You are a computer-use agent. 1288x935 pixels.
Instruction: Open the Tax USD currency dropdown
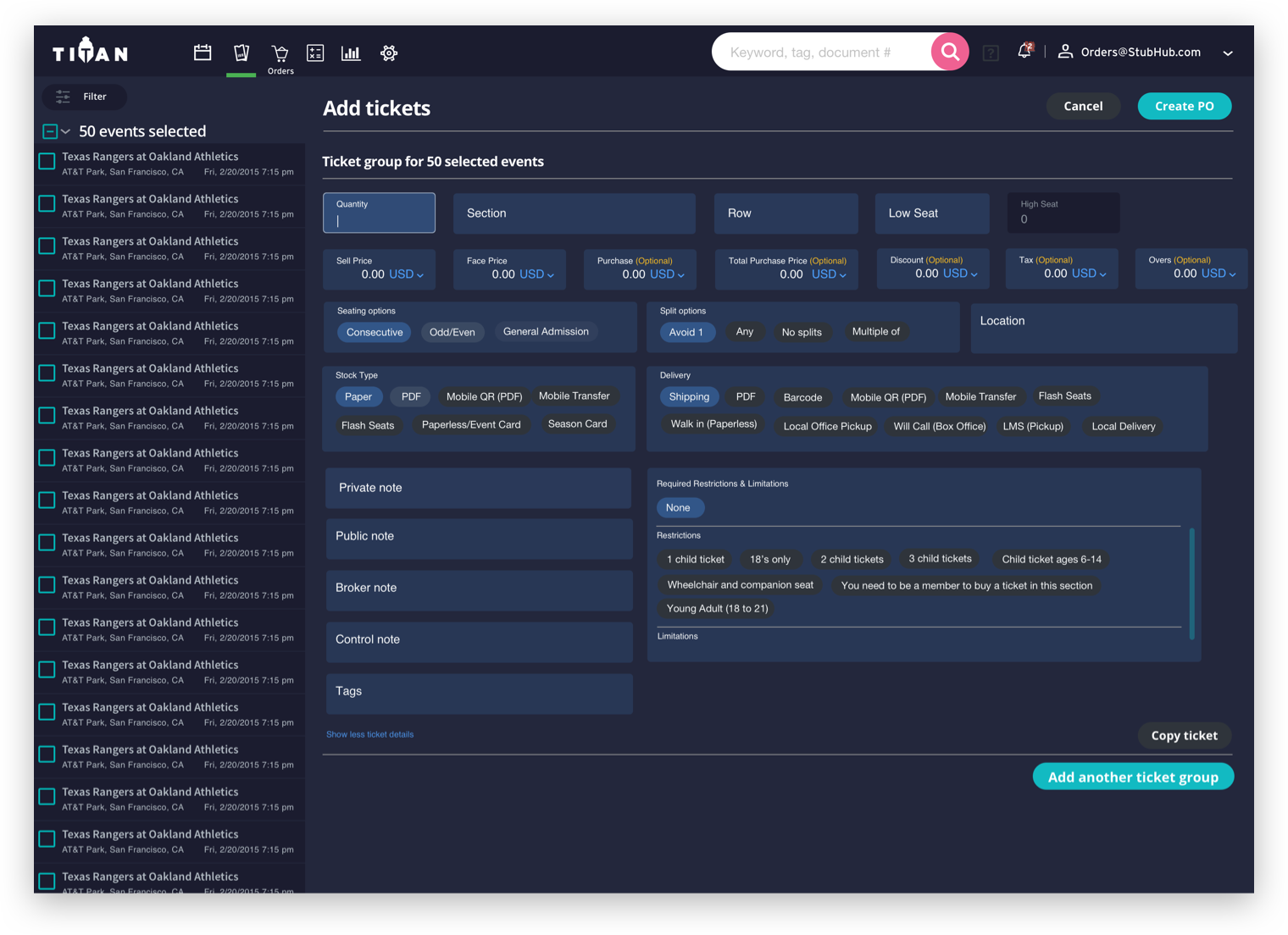tap(1089, 274)
